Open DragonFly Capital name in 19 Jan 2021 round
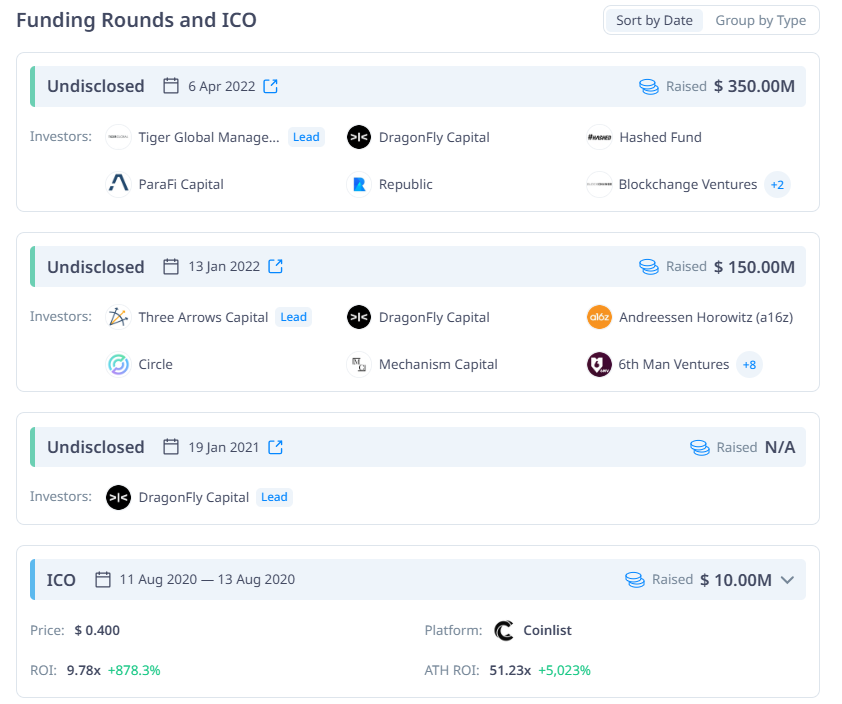The width and height of the screenshot is (842, 704). click(193, 497)
